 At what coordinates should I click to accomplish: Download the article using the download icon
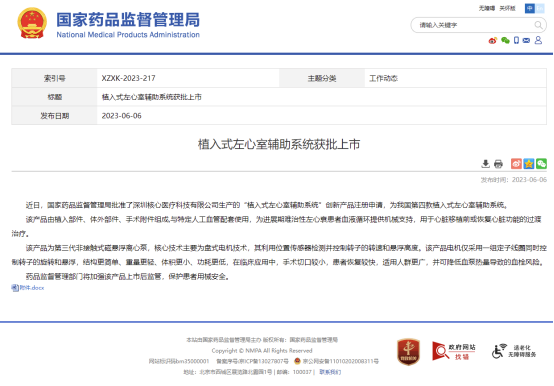(485, 164)
